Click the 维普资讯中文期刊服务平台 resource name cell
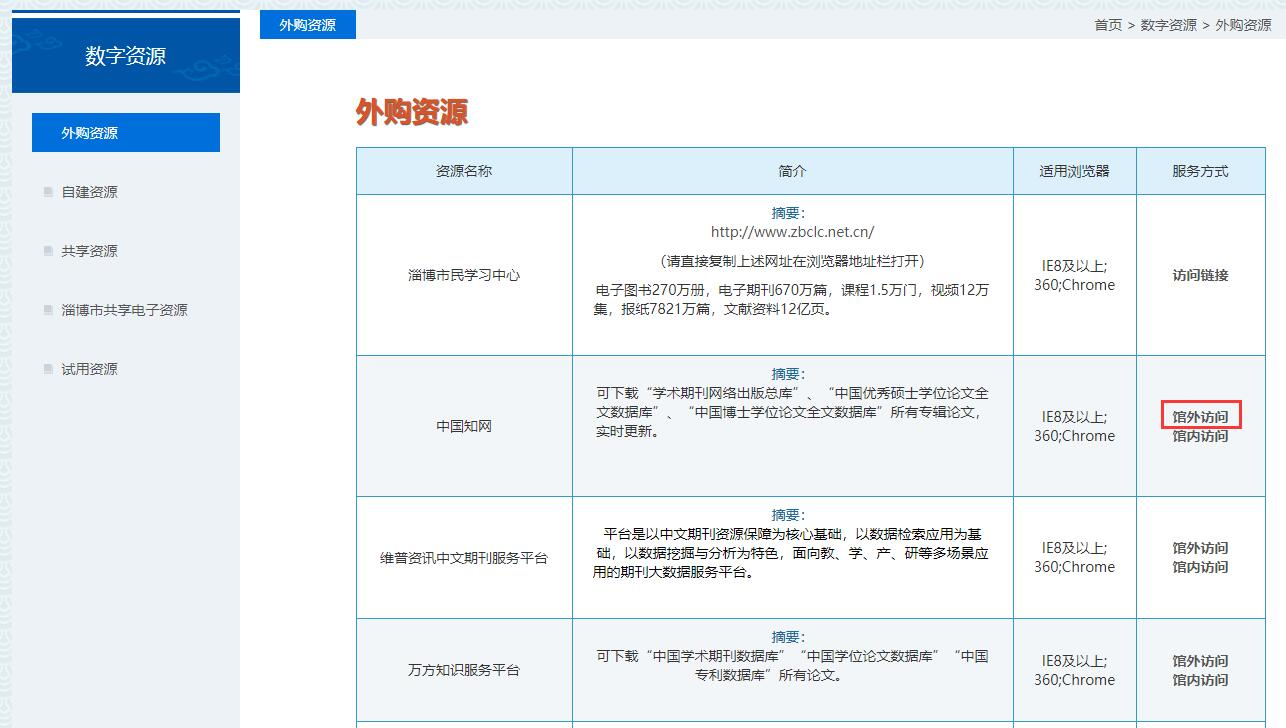This screenshot has height=728, width=1286. coord(464,558)
